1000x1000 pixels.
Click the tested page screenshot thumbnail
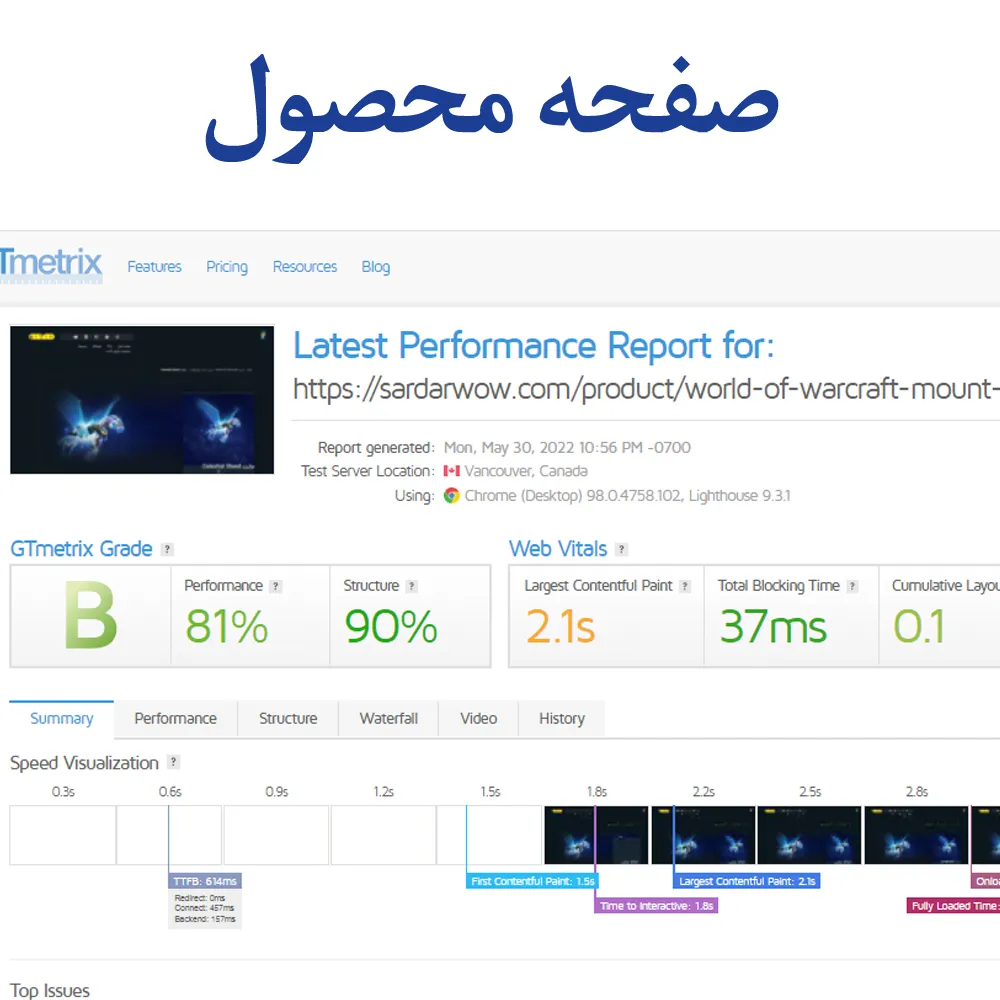[142, 400]
